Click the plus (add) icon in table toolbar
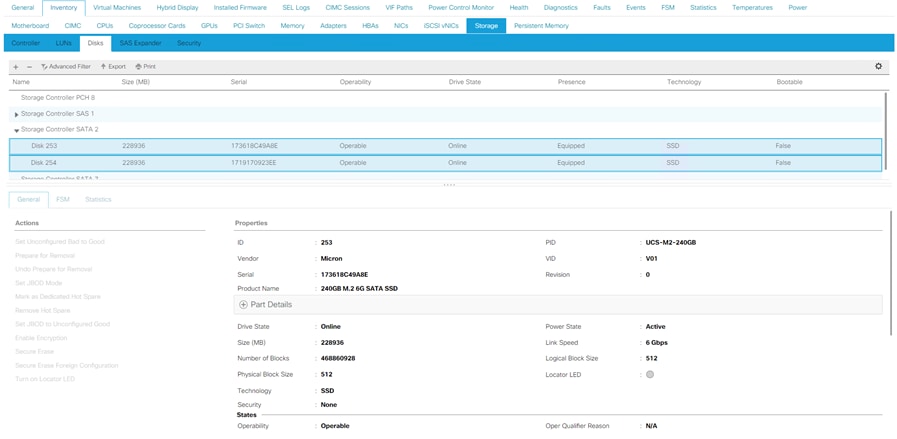The width and height of the screenshot is (897, 439). point(15,67)
